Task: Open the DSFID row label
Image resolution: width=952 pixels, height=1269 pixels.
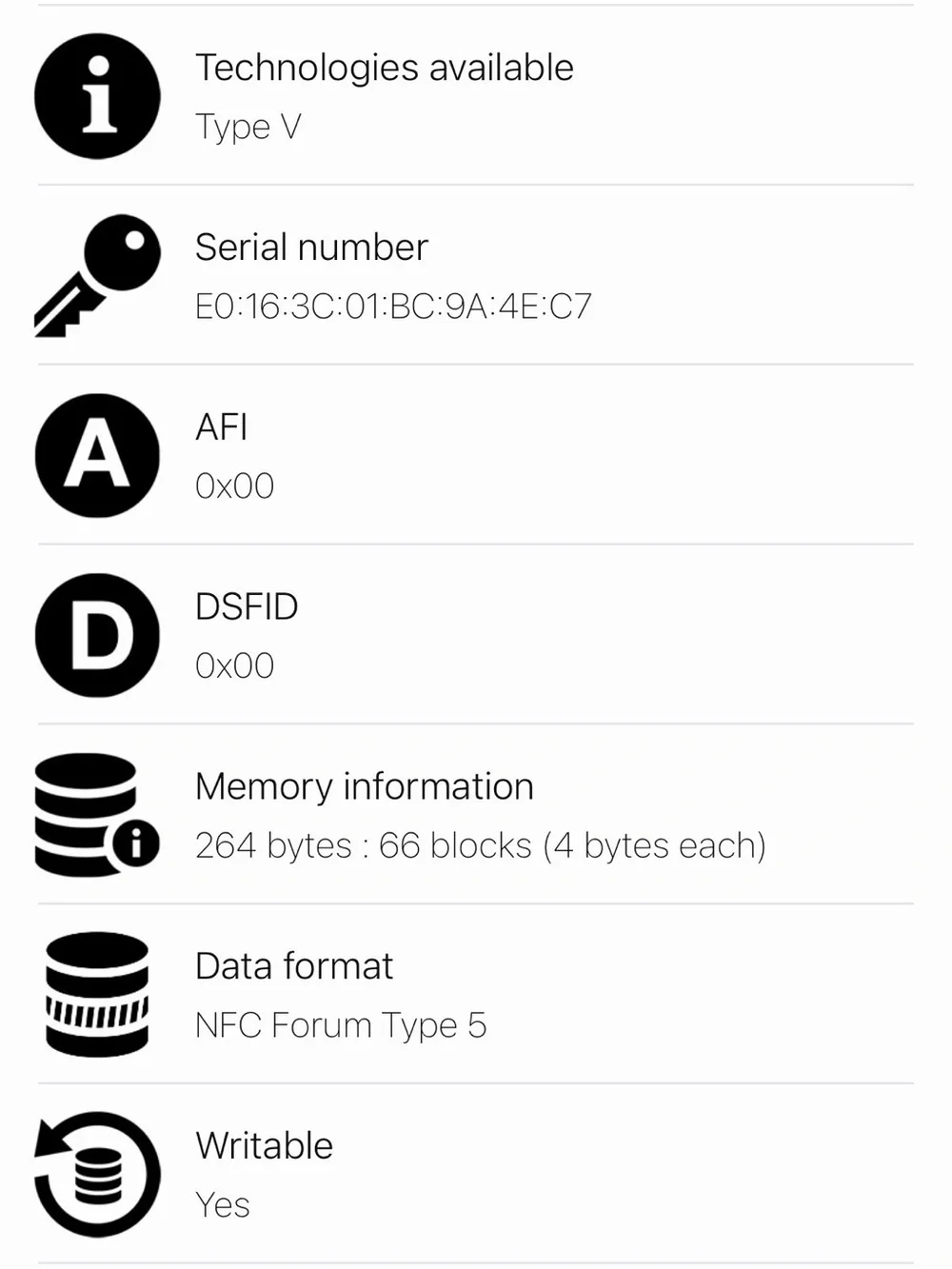Action: coord(247,606)
